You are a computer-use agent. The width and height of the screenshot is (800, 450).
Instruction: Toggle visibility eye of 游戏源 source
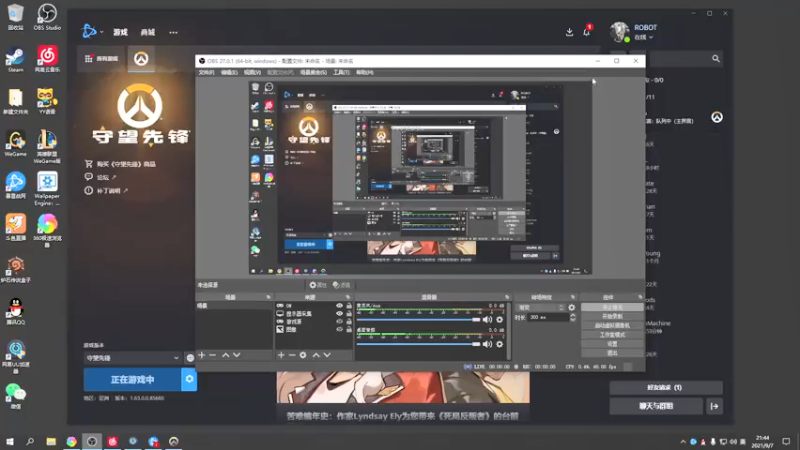tap(339, 321)
